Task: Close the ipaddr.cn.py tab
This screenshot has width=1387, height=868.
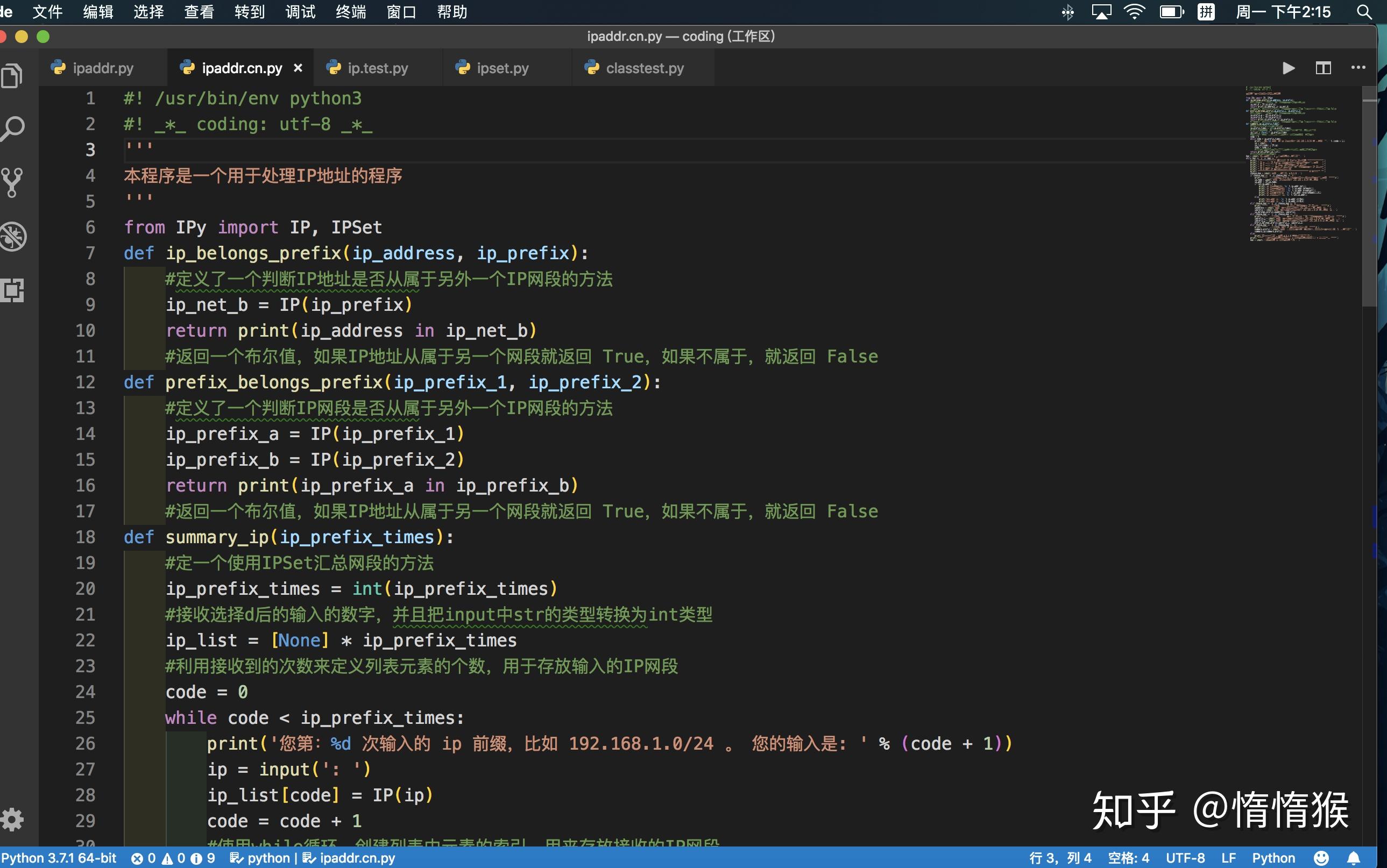Action: pyautogui.click(x=298, y=68)
